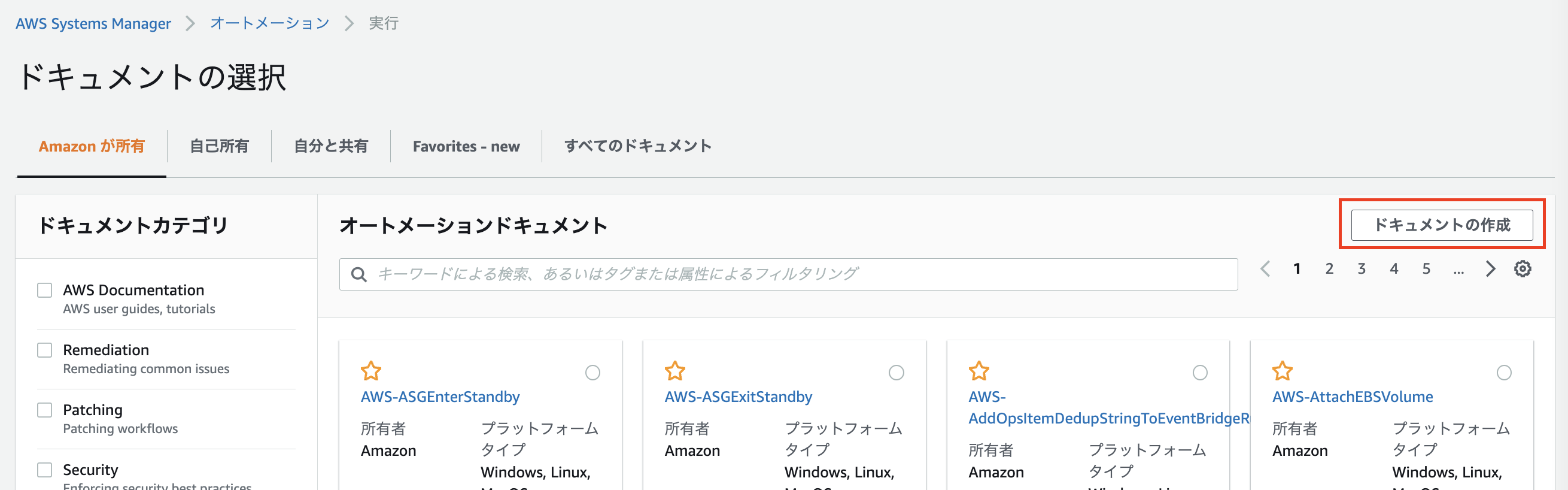Screen dimensions: 1568x490
Task: Advance to next page with right chevron
Action: coord(1490,268)
